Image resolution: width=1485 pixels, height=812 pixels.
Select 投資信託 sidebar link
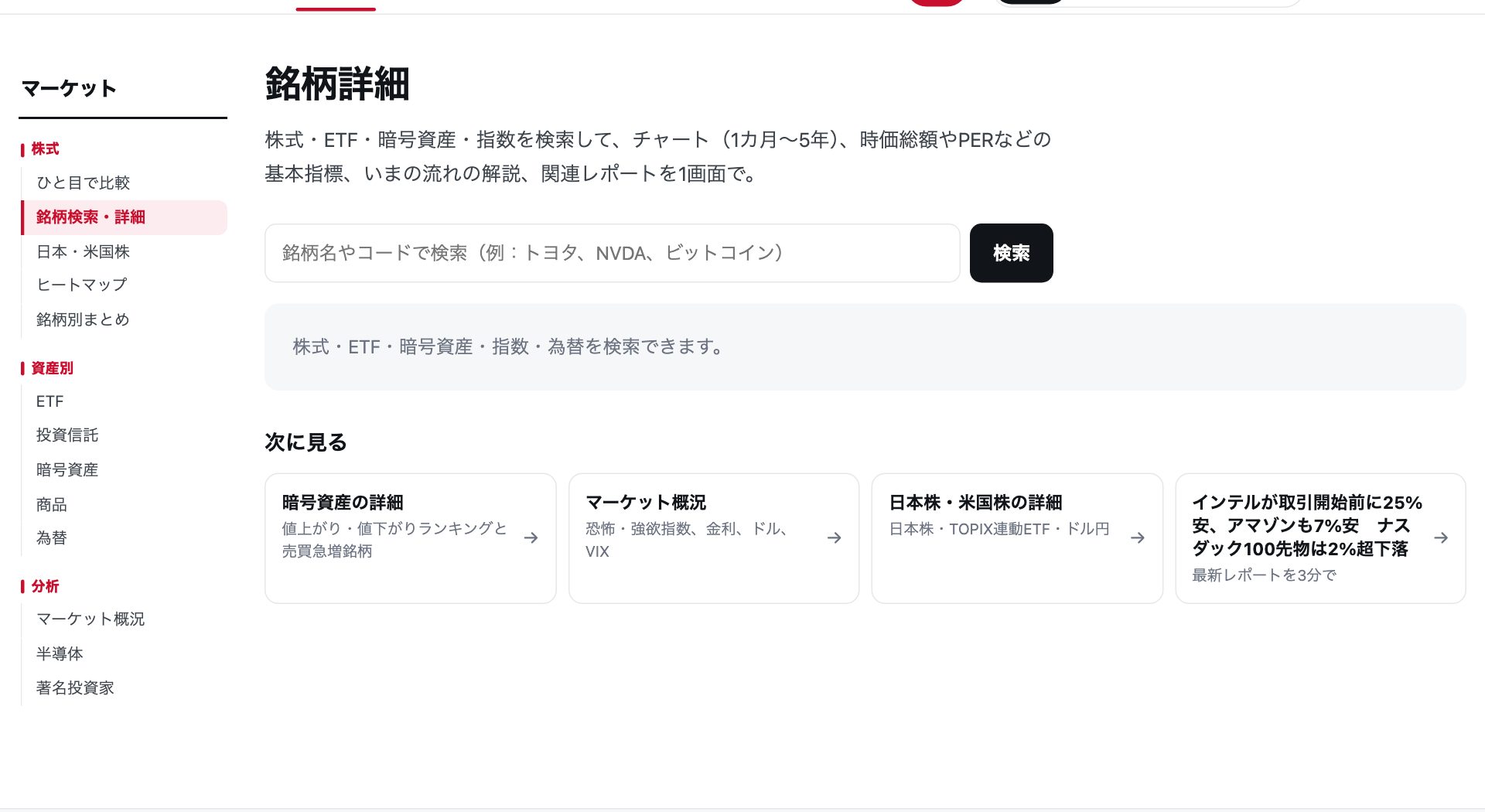click(x=67, y=435)
